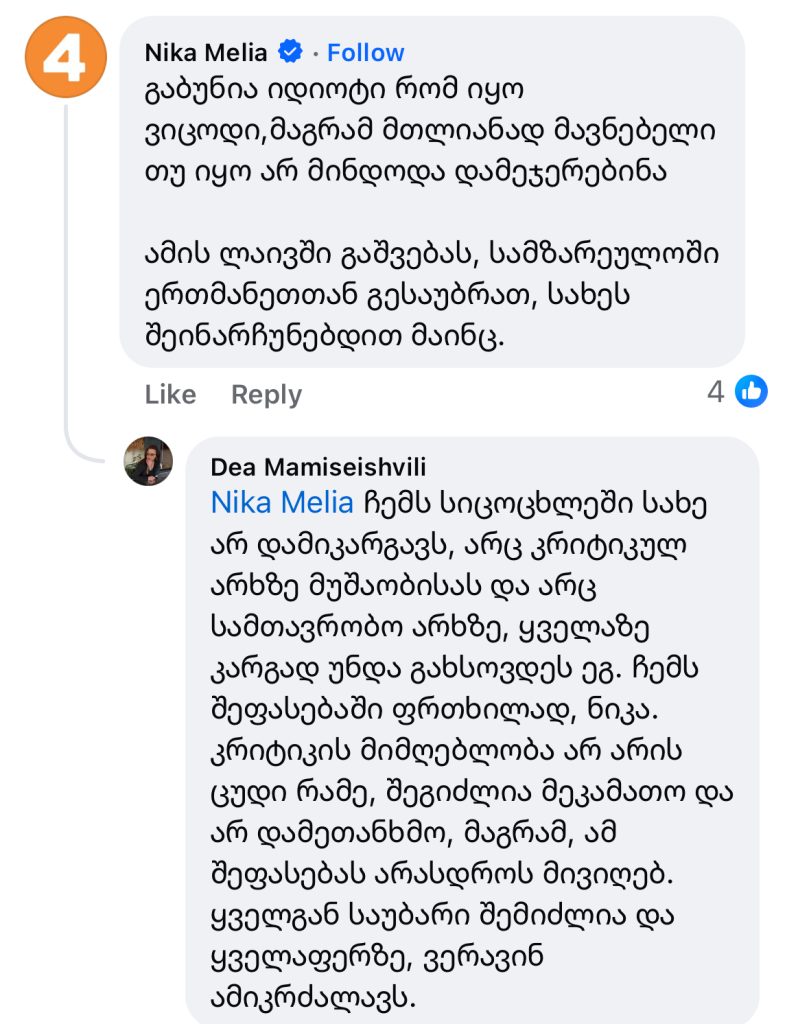Viewport: 809px width, 1024px height.
Task: Show who reacted via the count 4
Action: 715,392
